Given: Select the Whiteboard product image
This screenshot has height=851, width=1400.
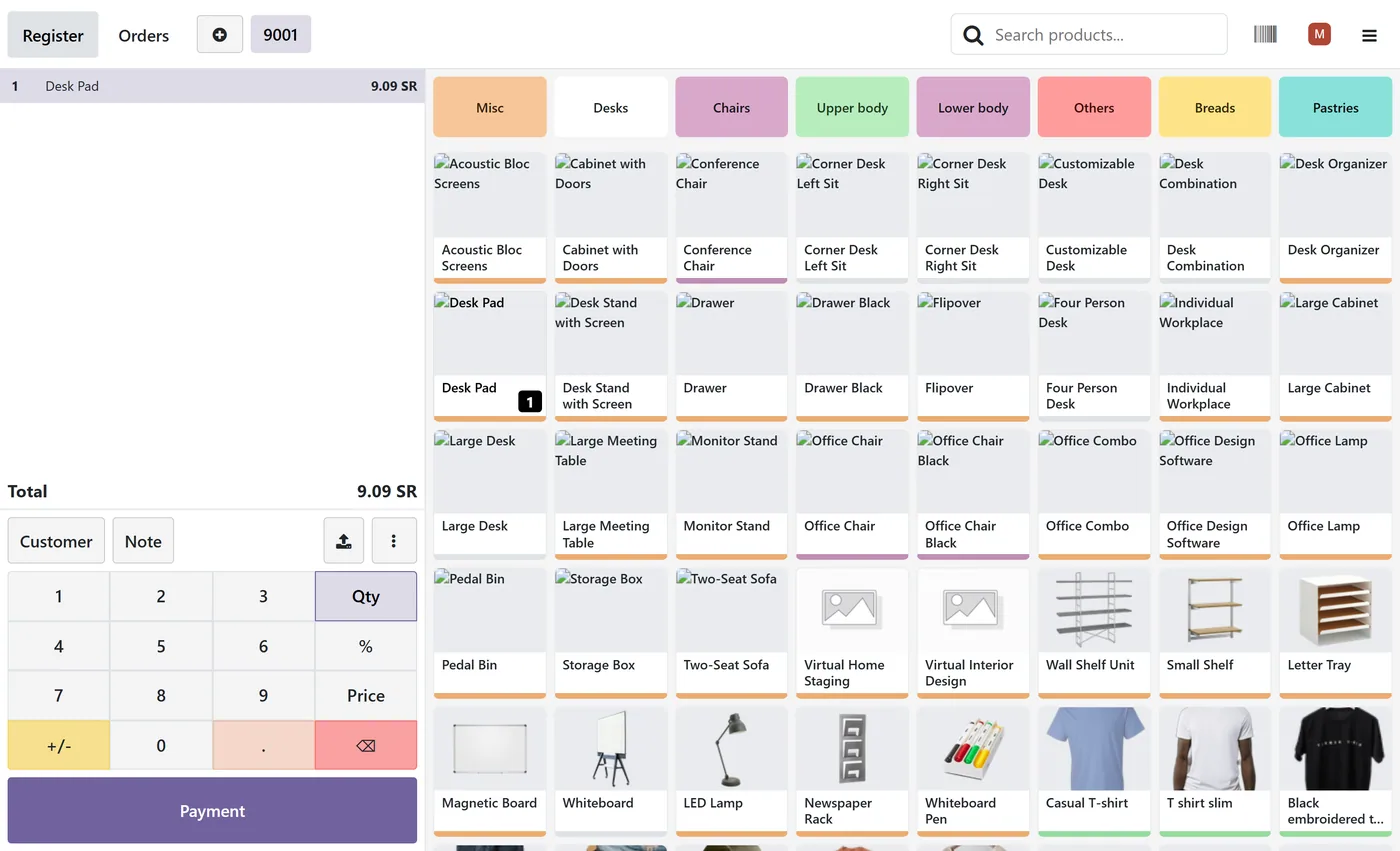Looking at the screenshot, I should tap(611, 749).
